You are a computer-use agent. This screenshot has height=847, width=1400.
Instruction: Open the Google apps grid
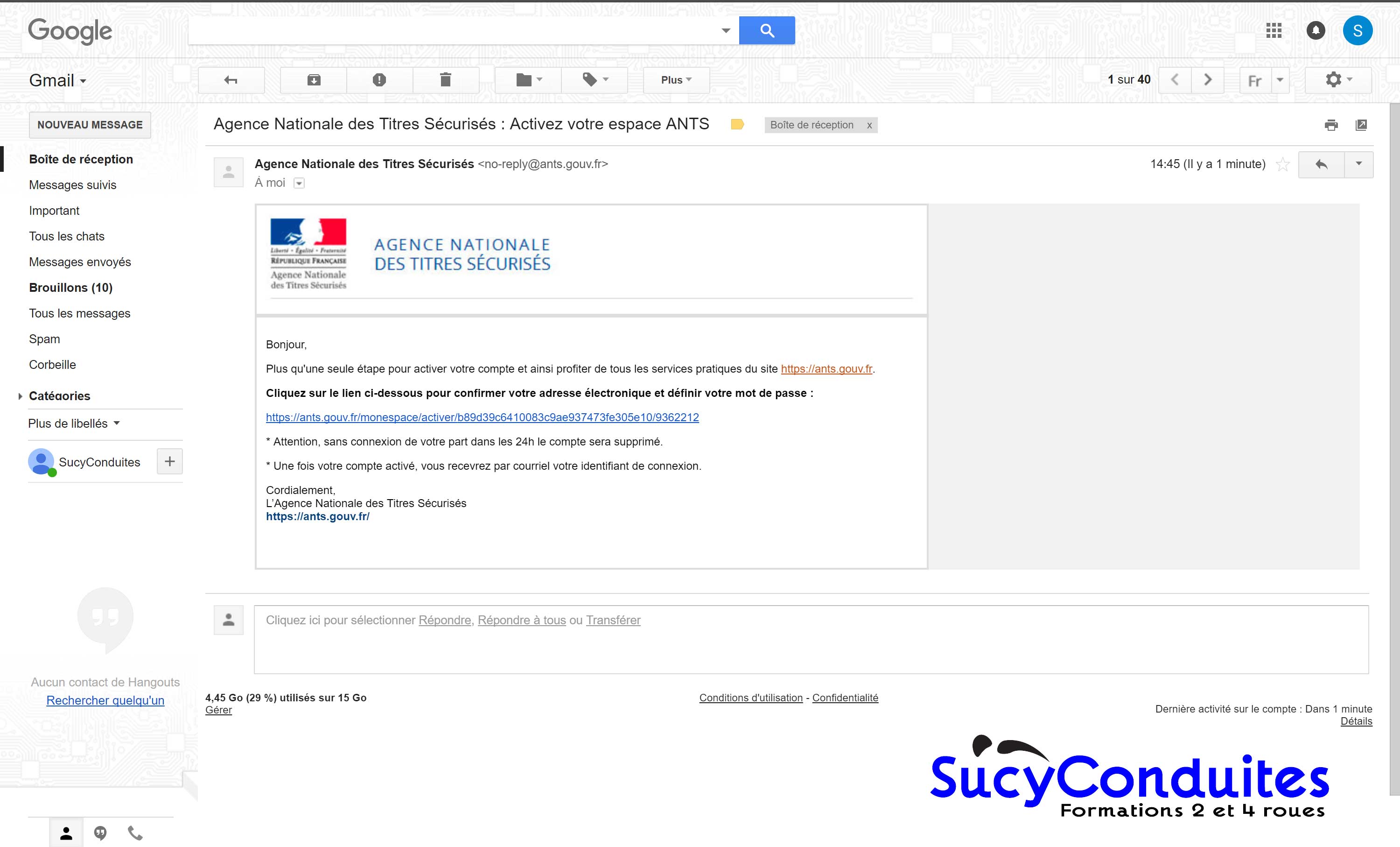[1274, 30]
